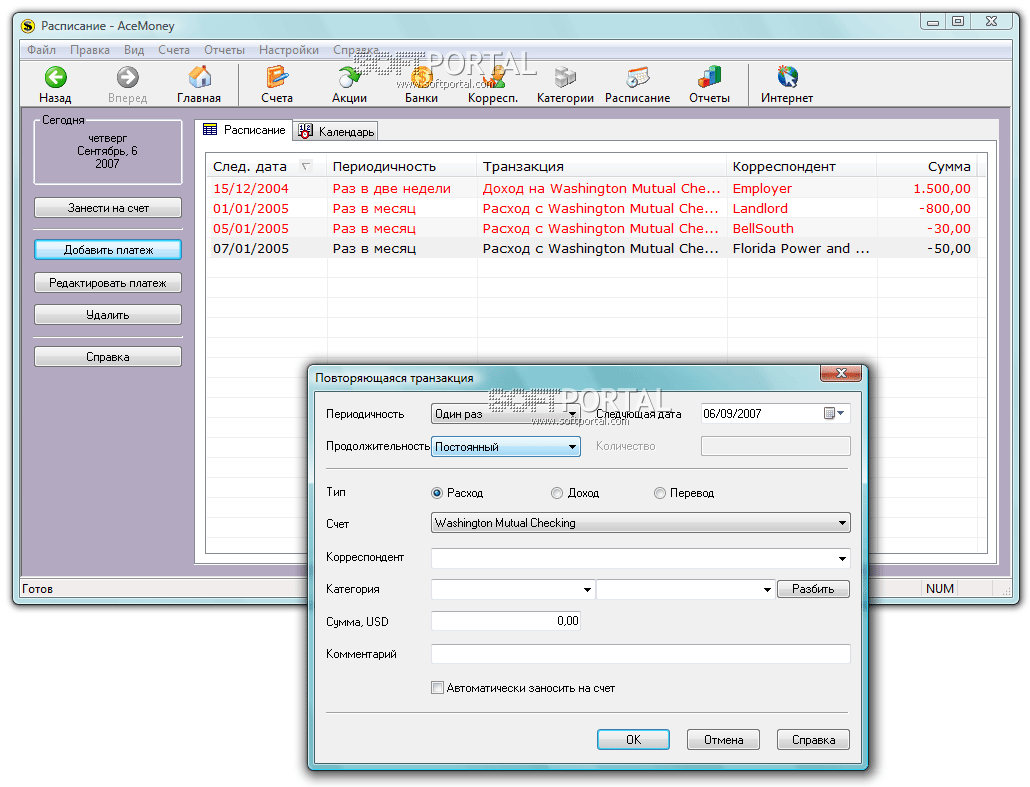
Task: Click the Назад back arrow icon
Action: click(55, 78)
